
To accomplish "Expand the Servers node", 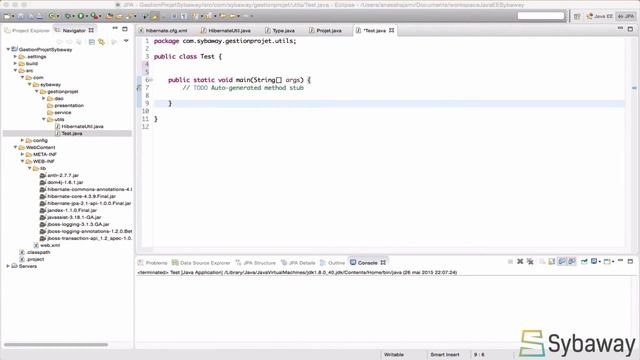I will tap(8, 266).
